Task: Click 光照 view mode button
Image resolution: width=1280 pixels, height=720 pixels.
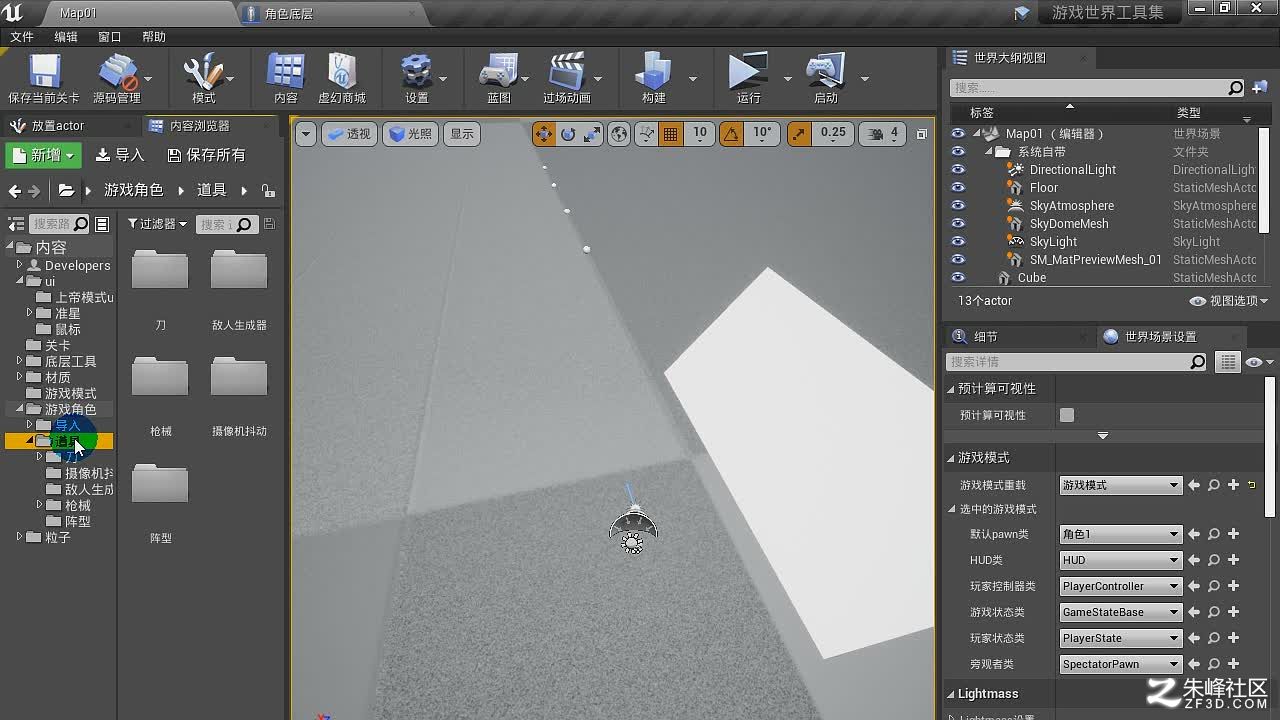Action: coord(410,134)
